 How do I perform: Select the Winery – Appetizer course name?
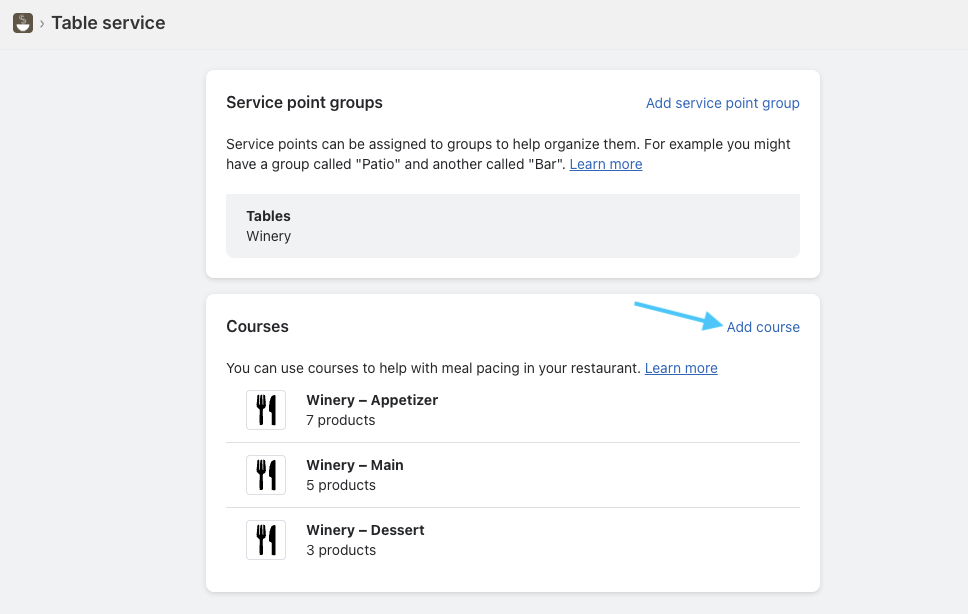point(372,400)
